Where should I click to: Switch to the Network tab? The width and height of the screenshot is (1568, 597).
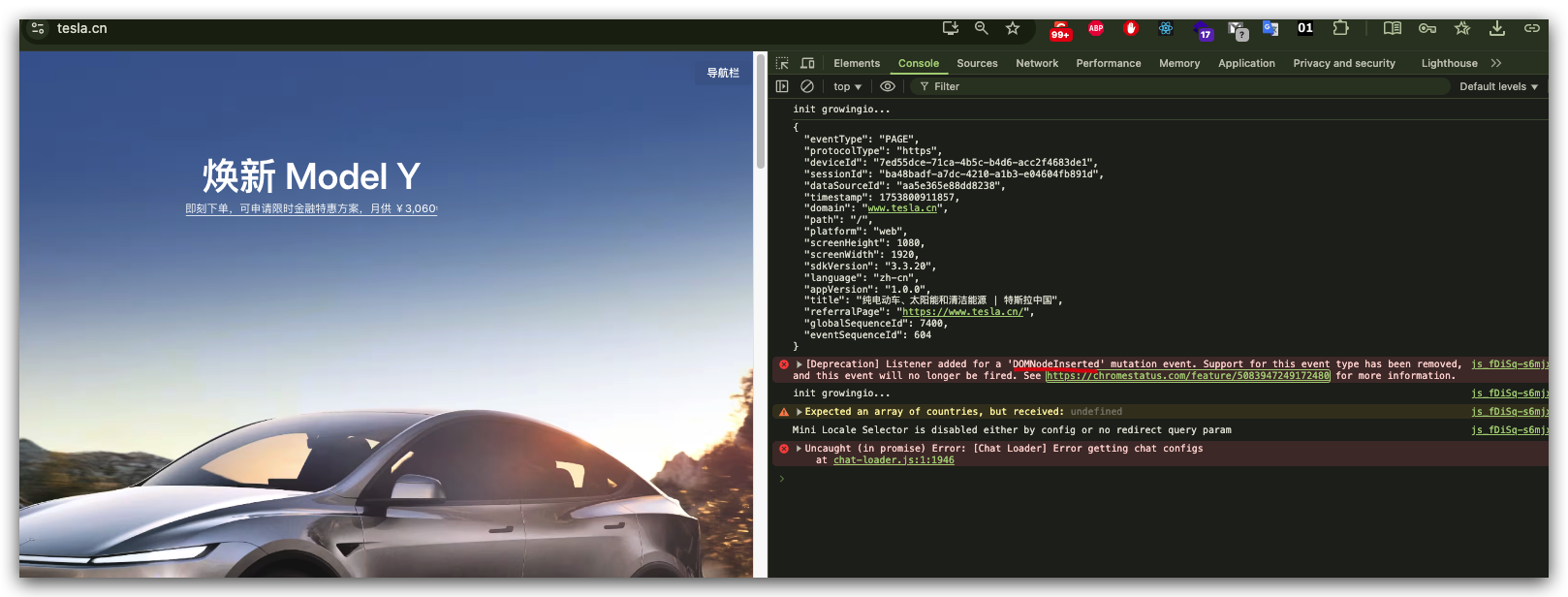coord(1037,63)
